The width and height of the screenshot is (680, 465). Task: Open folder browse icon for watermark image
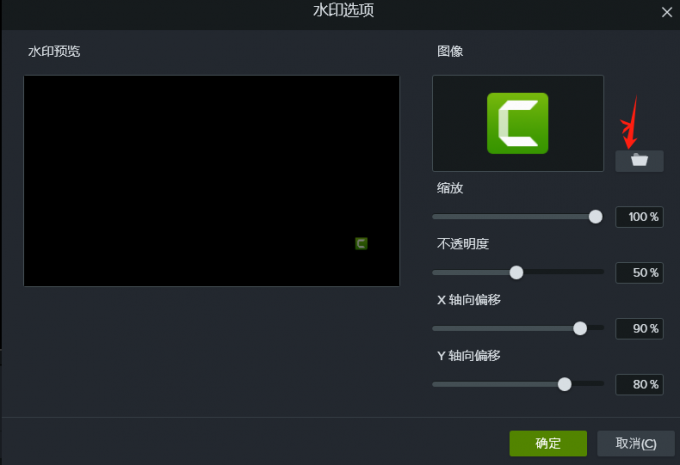(639, 160)
